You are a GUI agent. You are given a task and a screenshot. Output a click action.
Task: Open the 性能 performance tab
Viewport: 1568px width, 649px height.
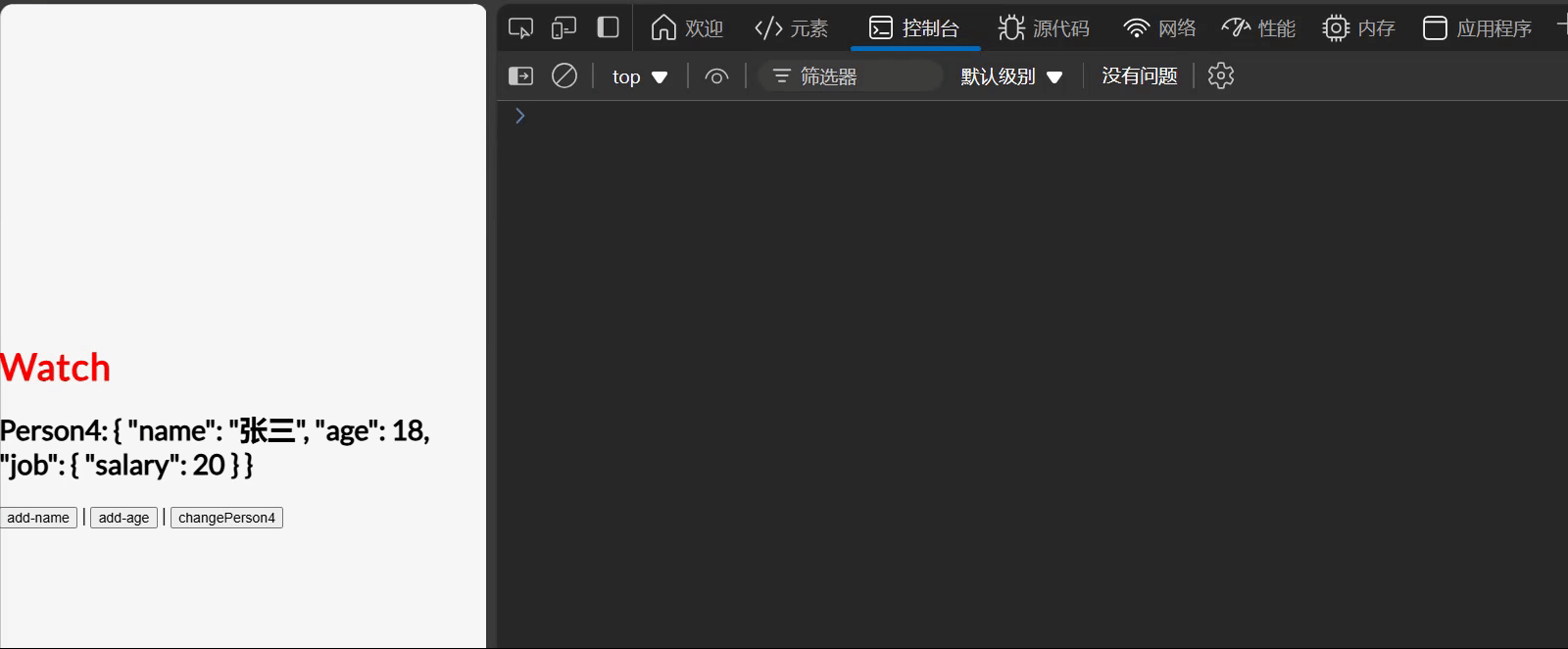[x=1258, y=28]
